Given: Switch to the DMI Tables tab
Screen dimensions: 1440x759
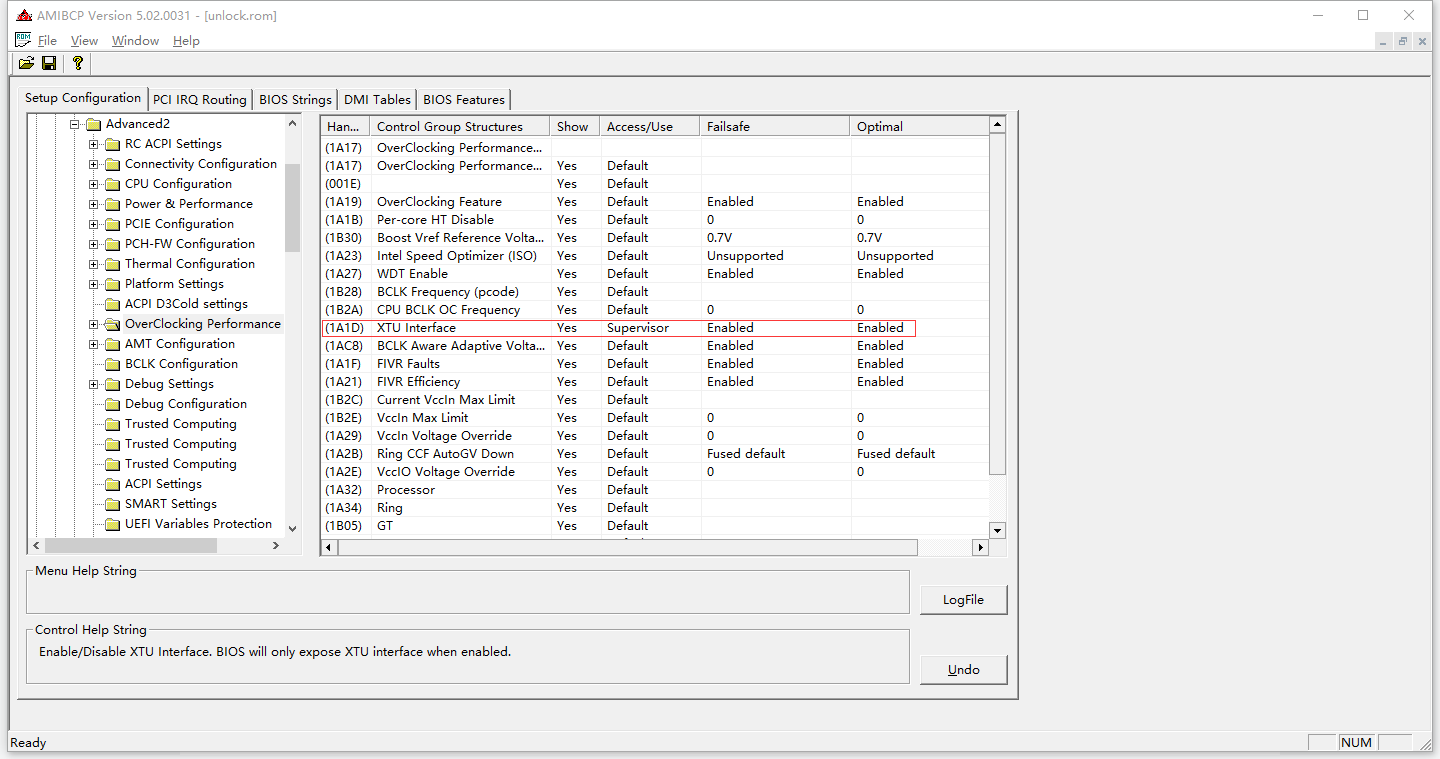Looking at the screenshot, I should [377, 99].
